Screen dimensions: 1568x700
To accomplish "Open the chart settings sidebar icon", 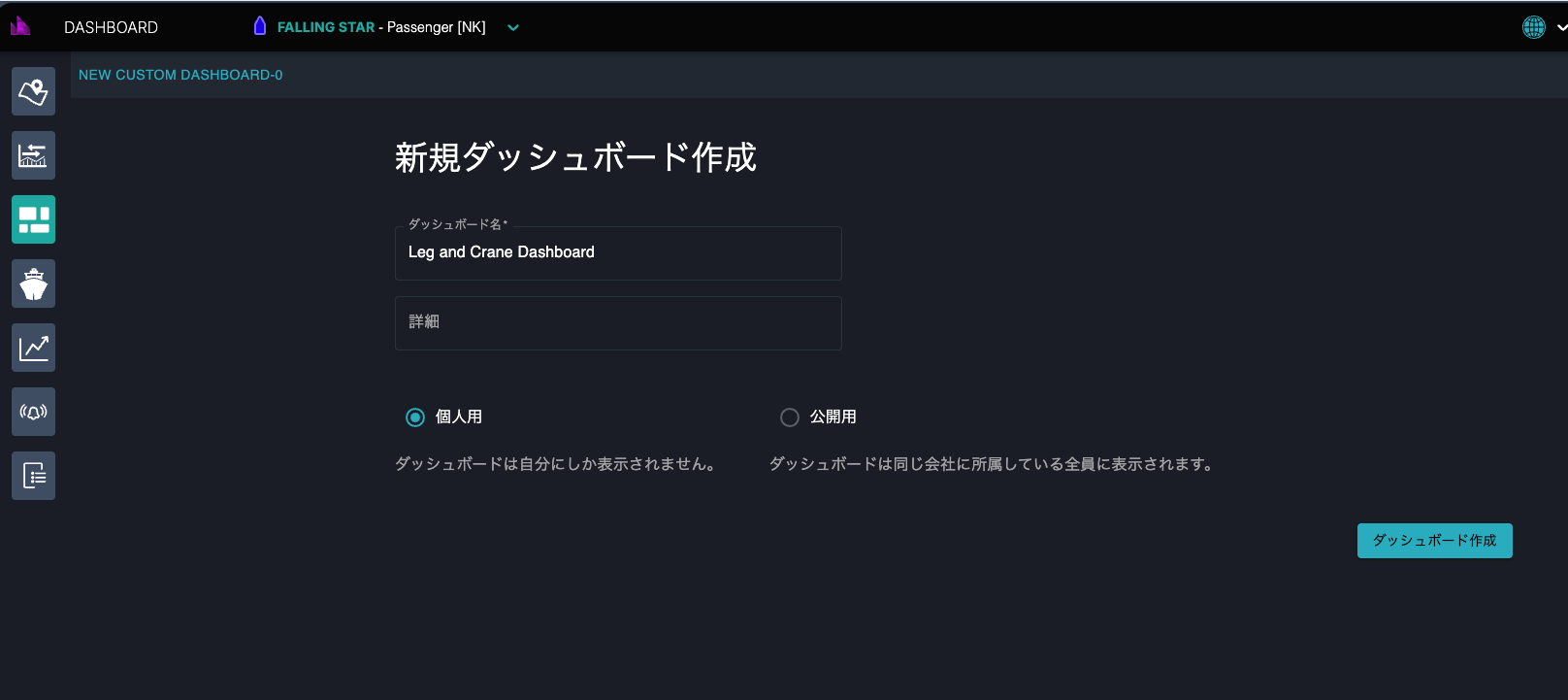I will tap(33, 155).
